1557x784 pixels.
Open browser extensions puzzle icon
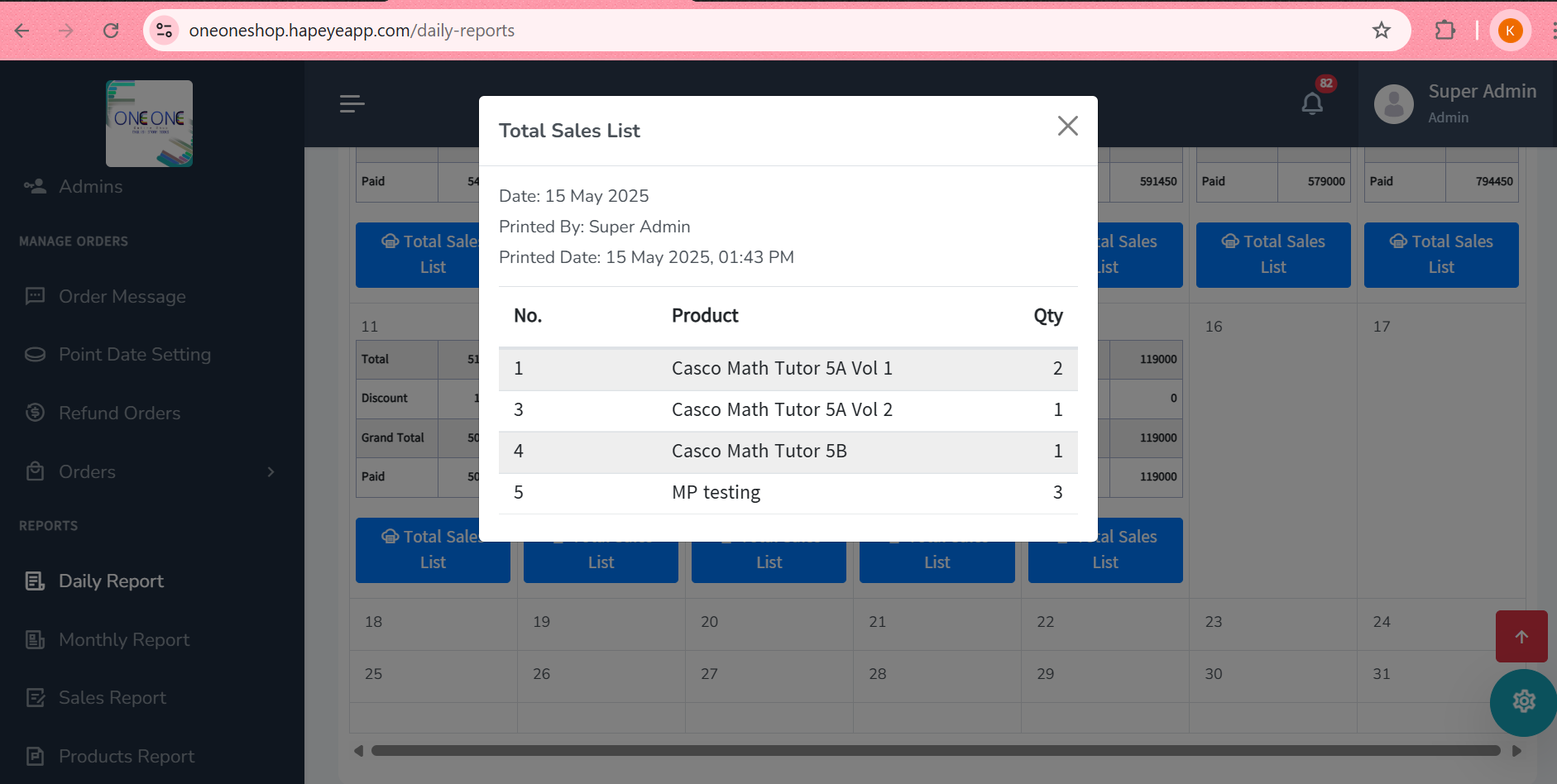[1444, 31]
